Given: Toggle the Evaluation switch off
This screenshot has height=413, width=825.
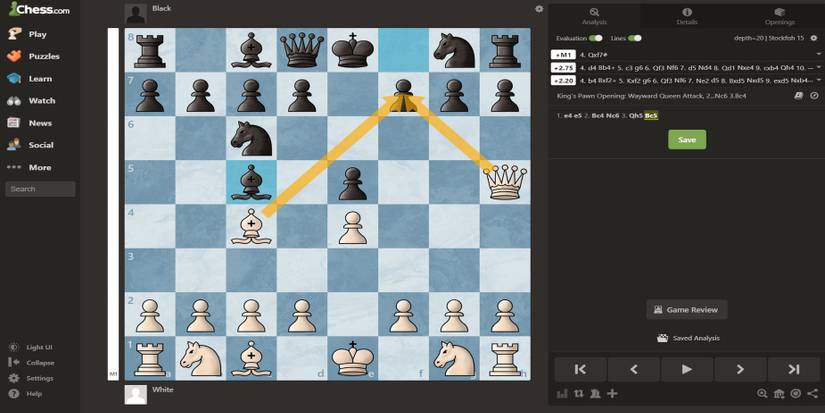Looking at the screenshot, I should coord(596,38).
